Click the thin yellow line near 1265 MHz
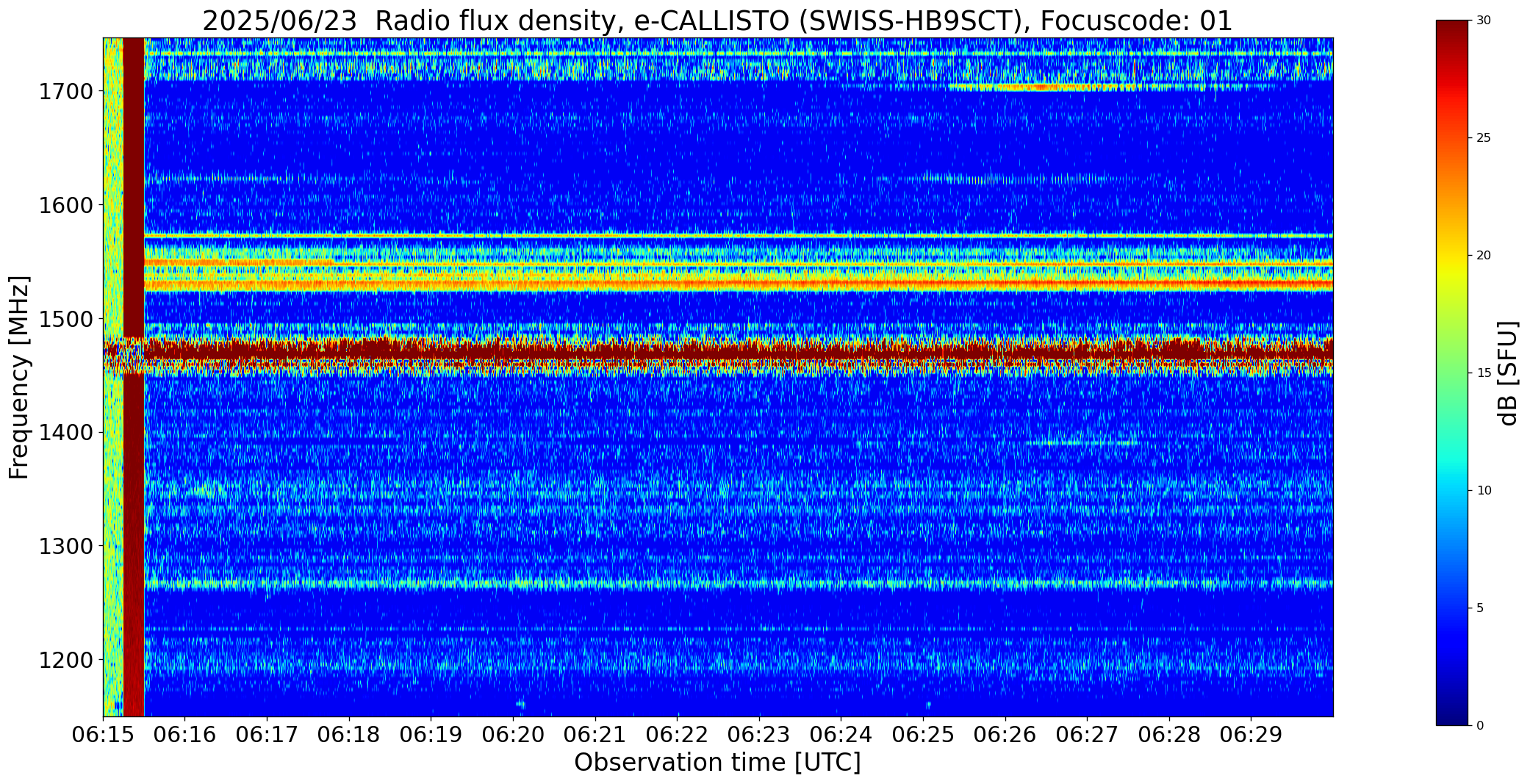The height and width of the screenshot is (784, 1530). (x=738, y=585)
